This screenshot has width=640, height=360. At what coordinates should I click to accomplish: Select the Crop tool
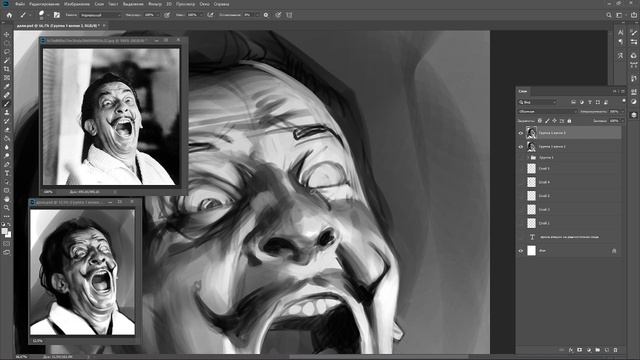[7, 69]
